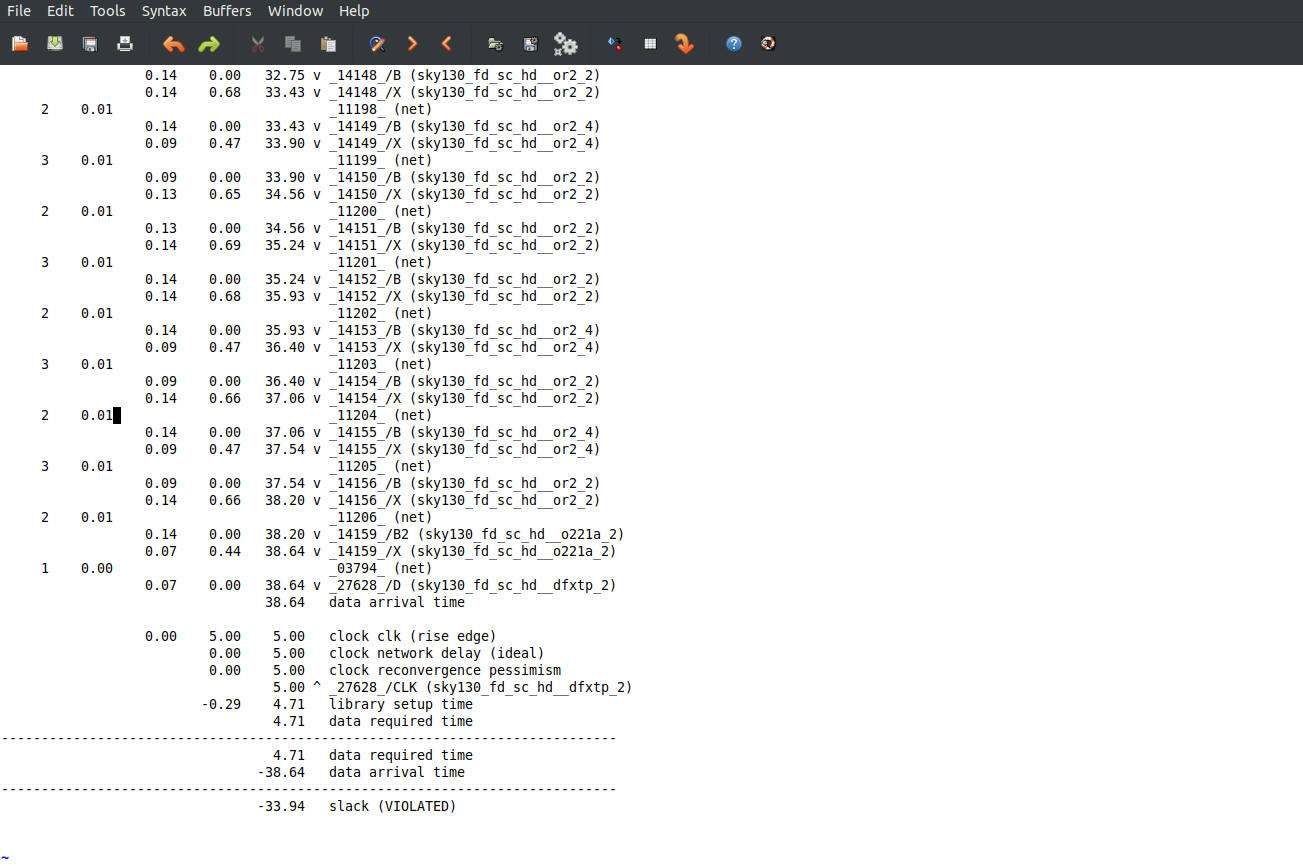This screenshot has height=866, width=1303.
Task: Open the Buffers menu
Action: click(x=226, y=11)
